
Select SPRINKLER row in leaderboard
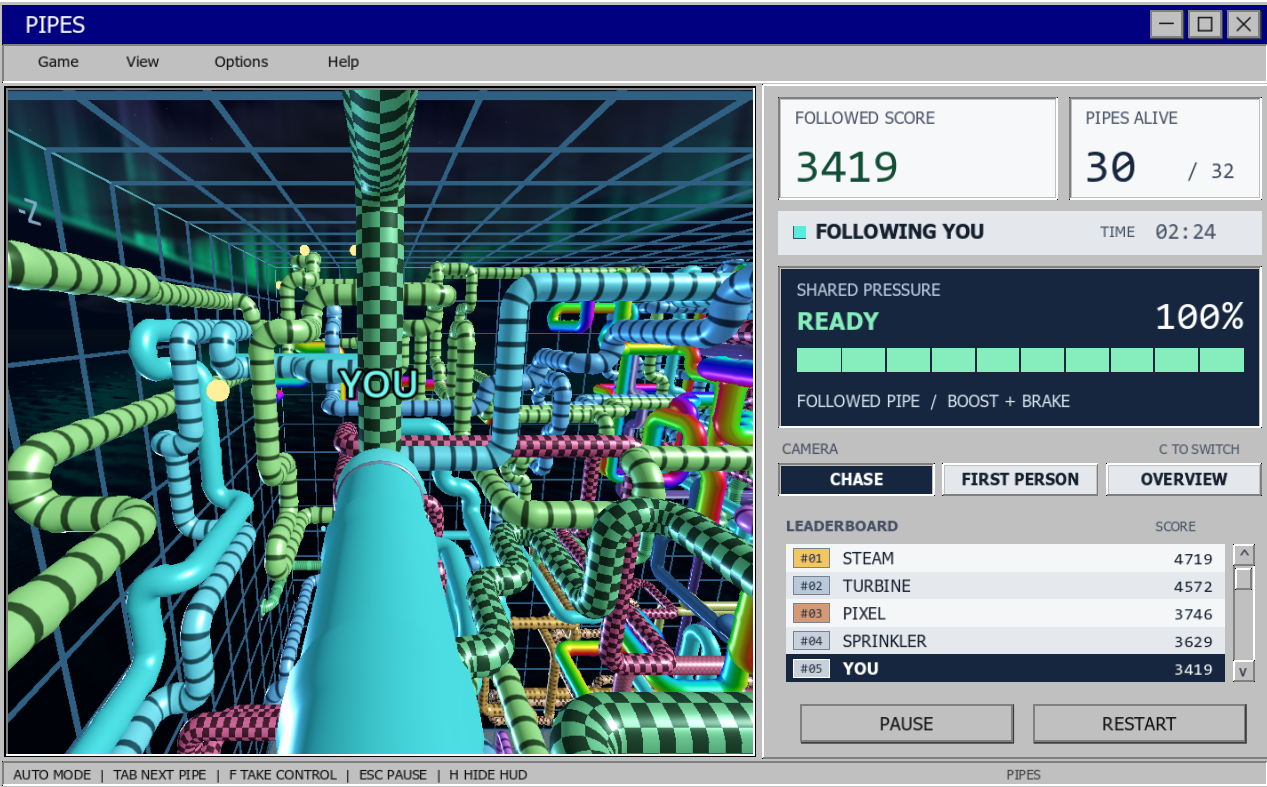point(1005,641)
